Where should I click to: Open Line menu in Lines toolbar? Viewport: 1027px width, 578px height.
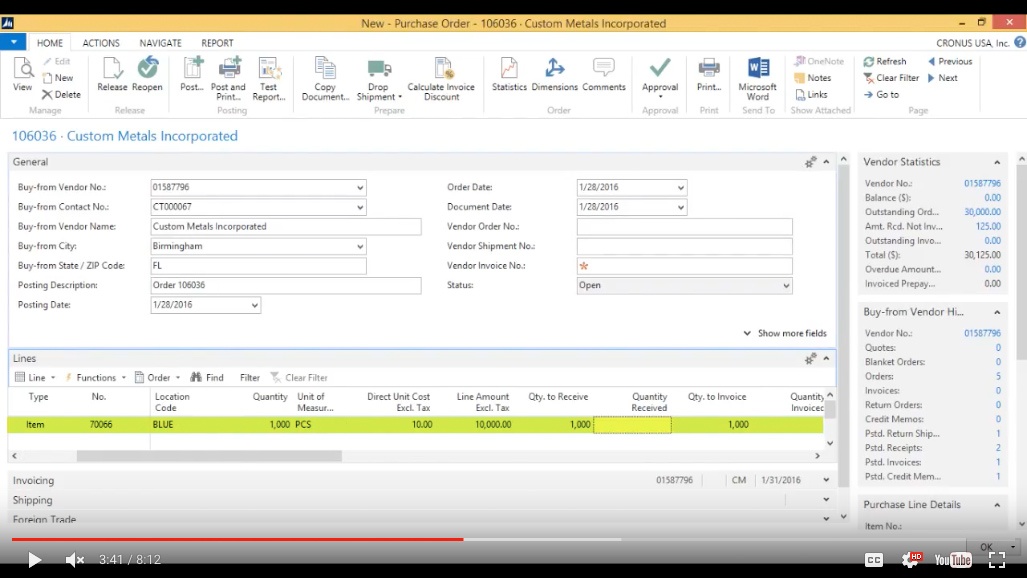pyautogui.click(x=35, y=377)
